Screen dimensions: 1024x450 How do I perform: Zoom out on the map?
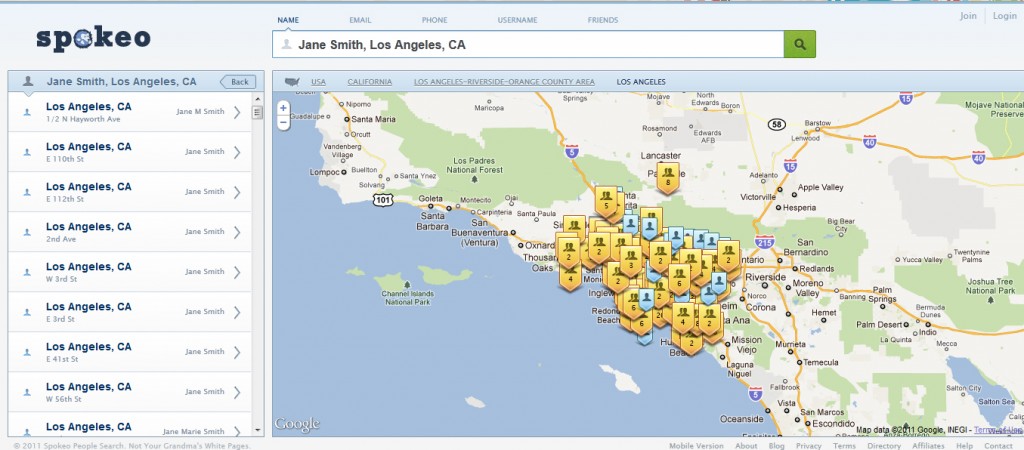[x=283, y=122]
